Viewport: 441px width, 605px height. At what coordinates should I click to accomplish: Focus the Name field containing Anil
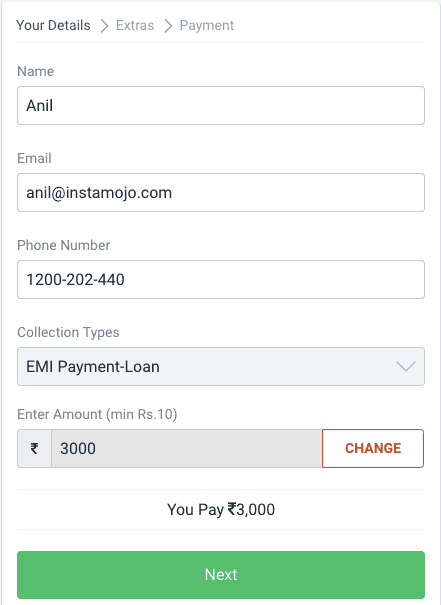221,105
